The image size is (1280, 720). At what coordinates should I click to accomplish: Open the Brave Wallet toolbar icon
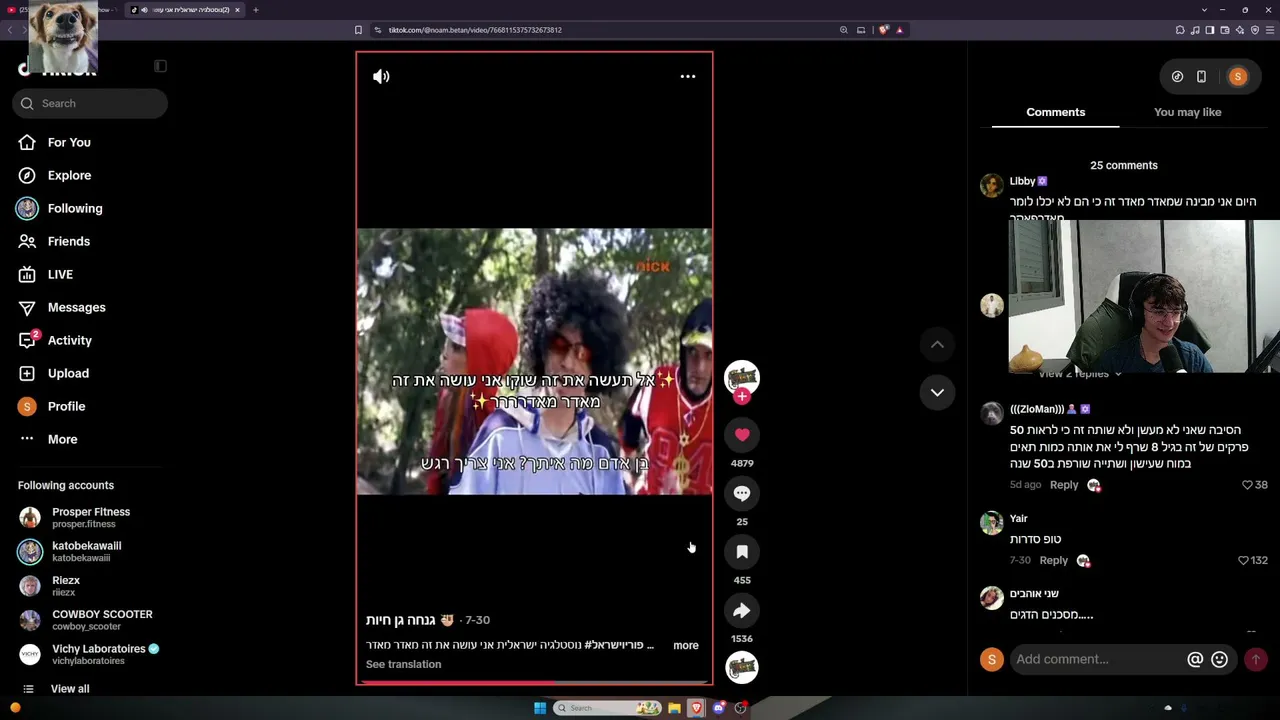[x=1225, y=30]
